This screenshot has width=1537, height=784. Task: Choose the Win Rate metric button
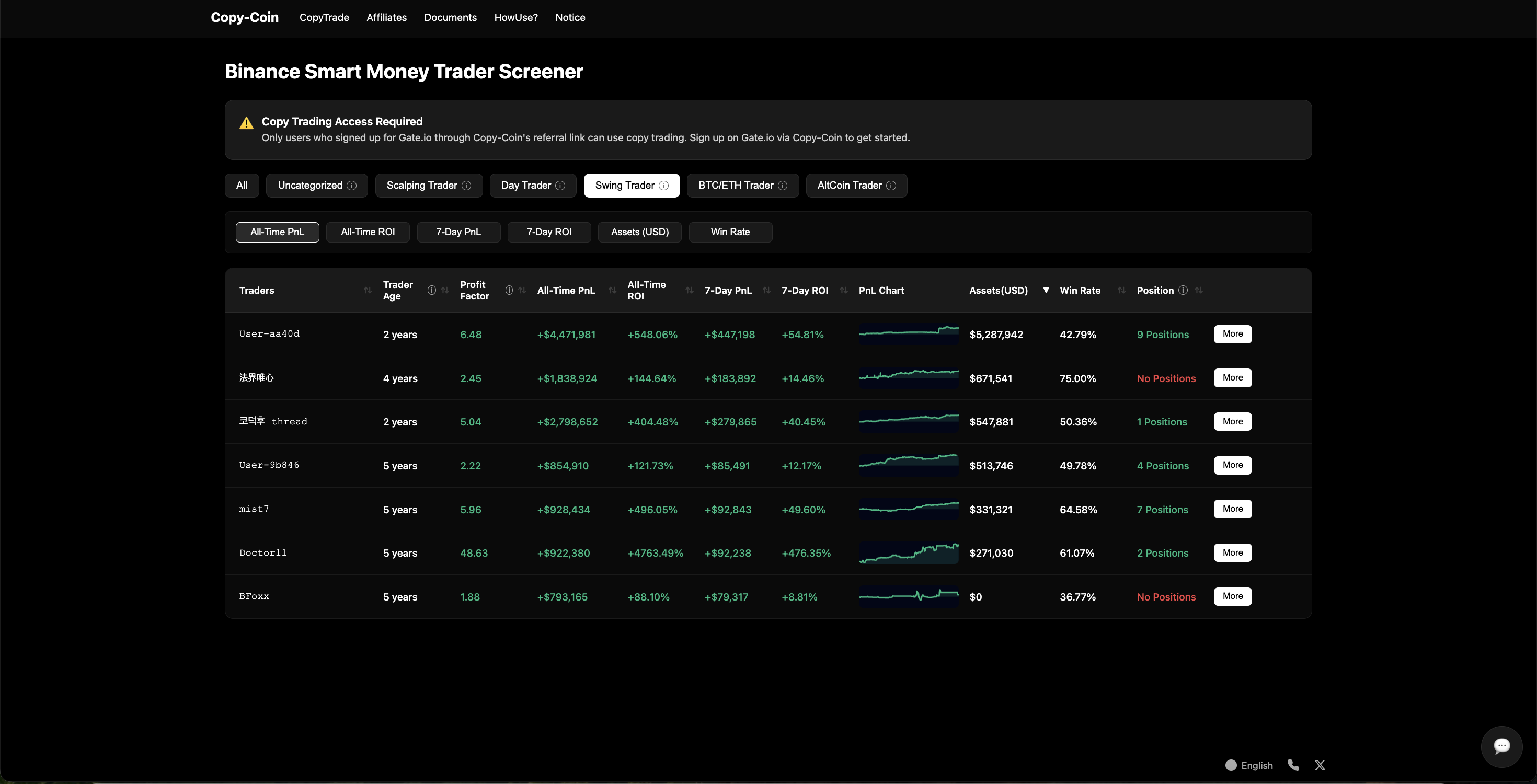(730, 232)
